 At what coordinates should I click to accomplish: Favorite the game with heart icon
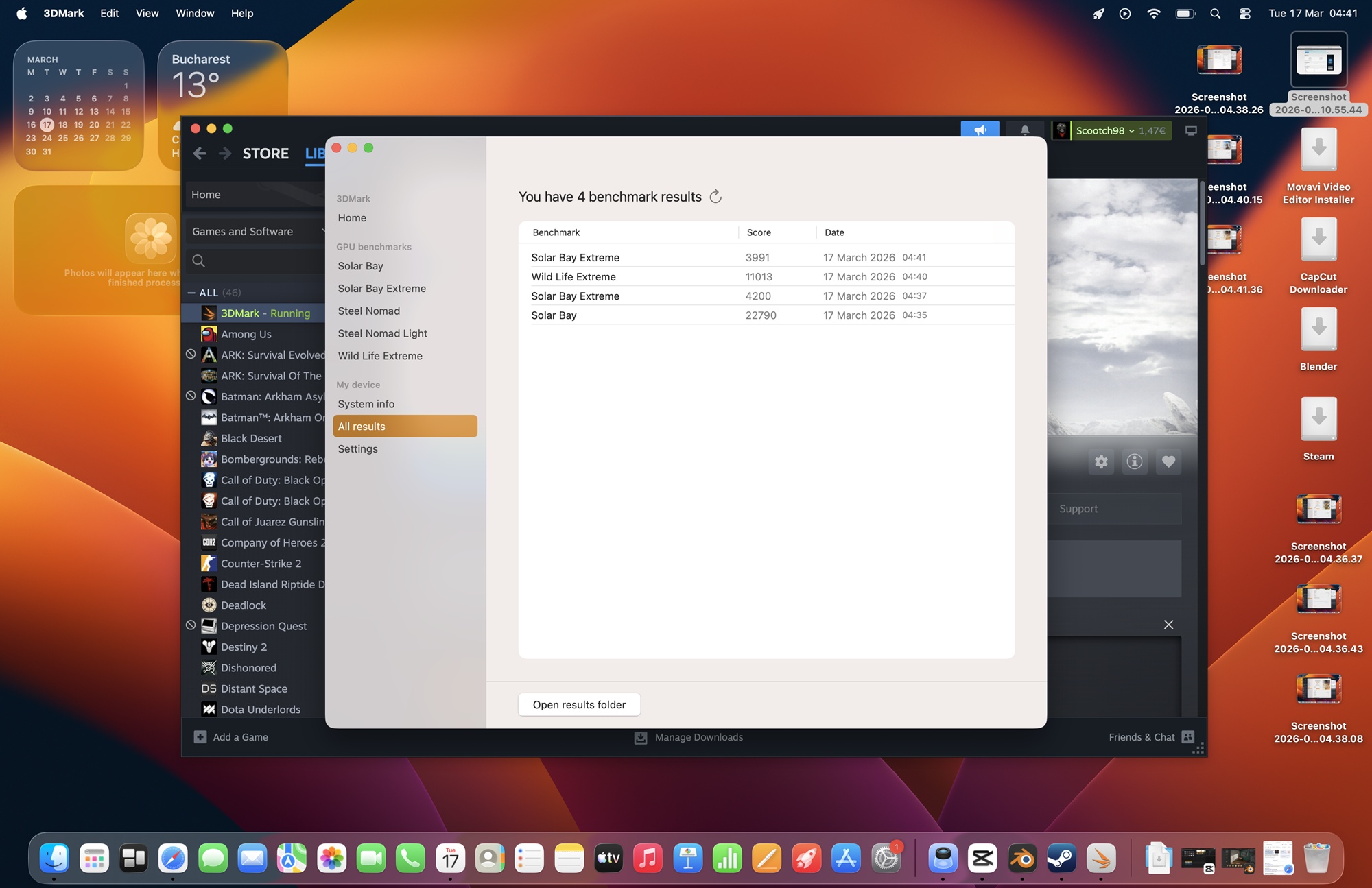pyautogui.click(x=1168, y=461)
